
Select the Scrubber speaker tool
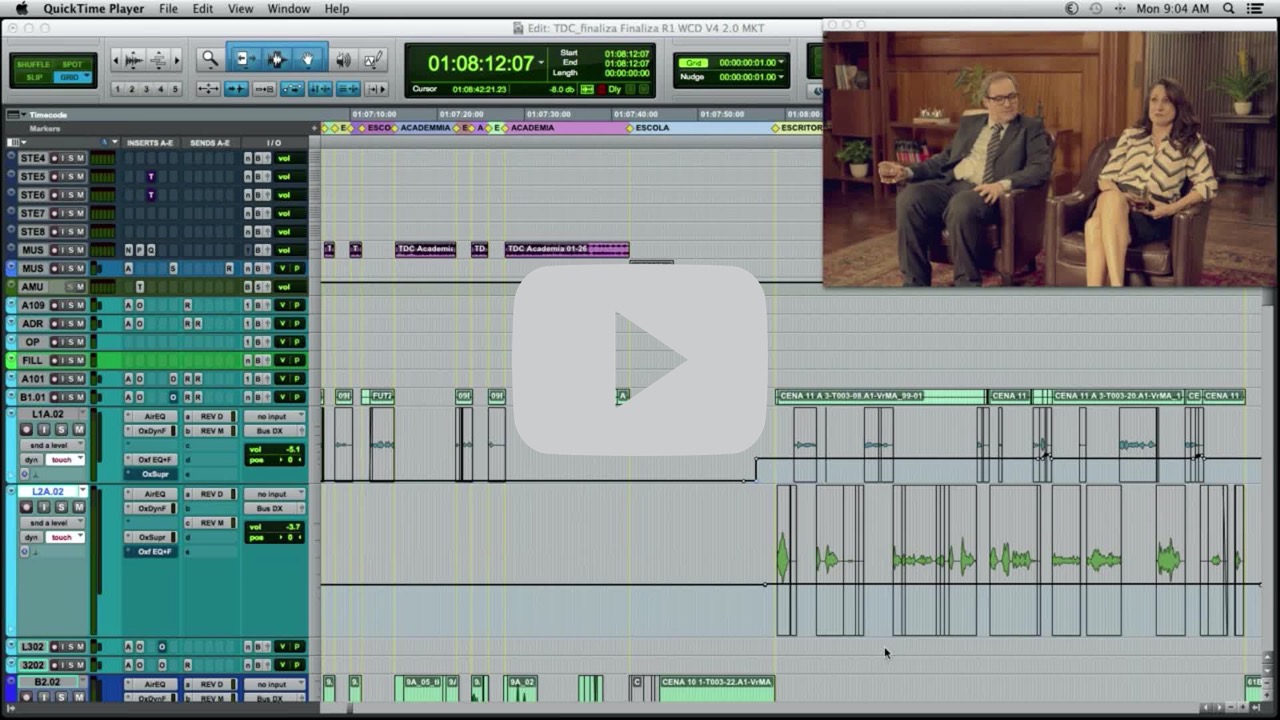pos(344,60)
